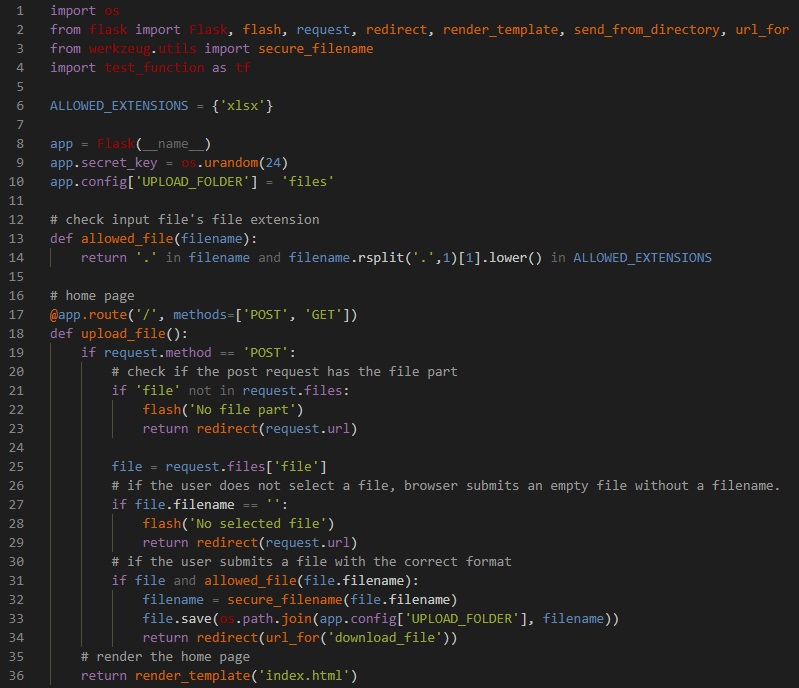The height and width of the screenshot is (688, 799).
Task: Click 'render_template' in the flask import line
Action: [x=500, y=30]
